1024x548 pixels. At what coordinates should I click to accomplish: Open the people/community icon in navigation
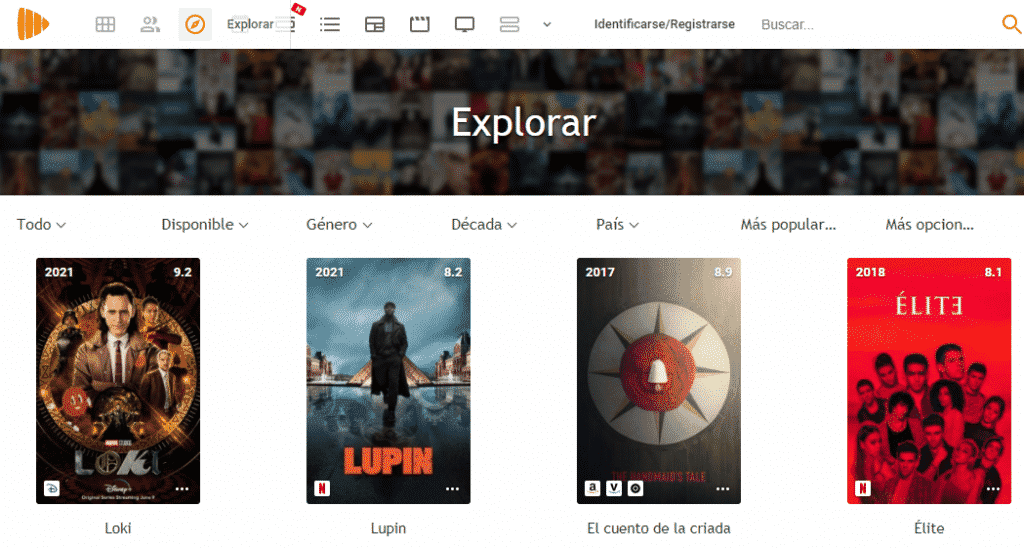click(x=150, y=25)
